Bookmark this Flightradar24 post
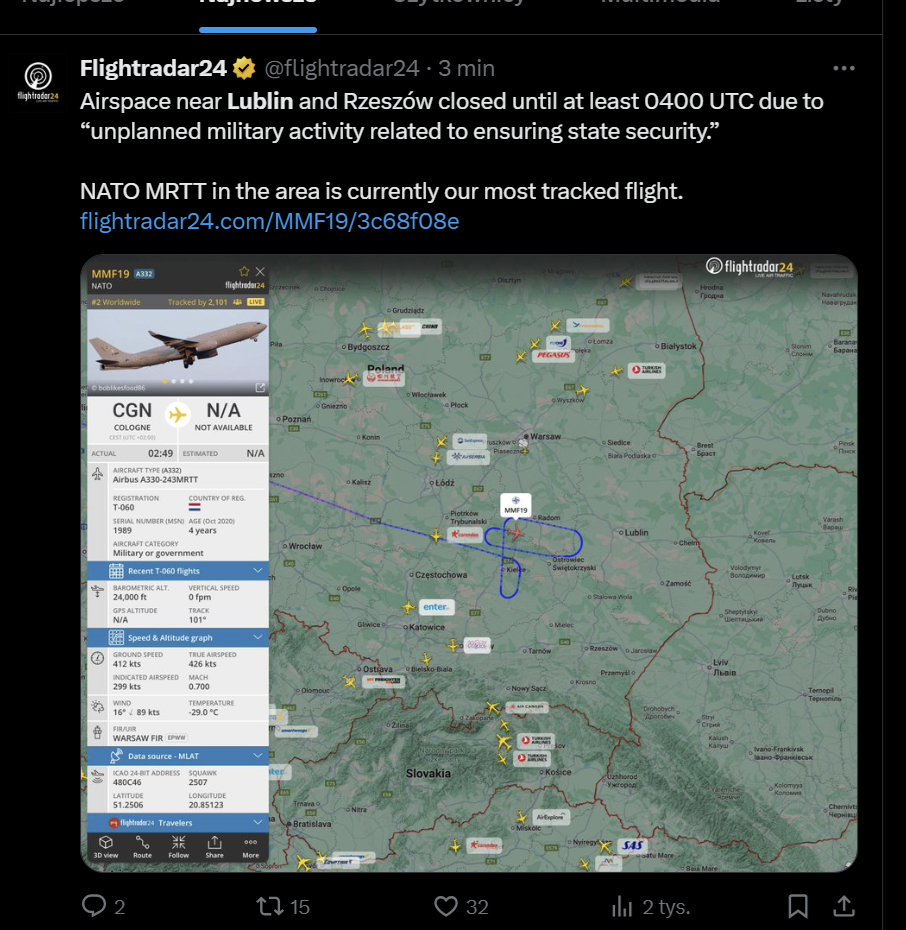906x930 pixels. tap(797, 906)
